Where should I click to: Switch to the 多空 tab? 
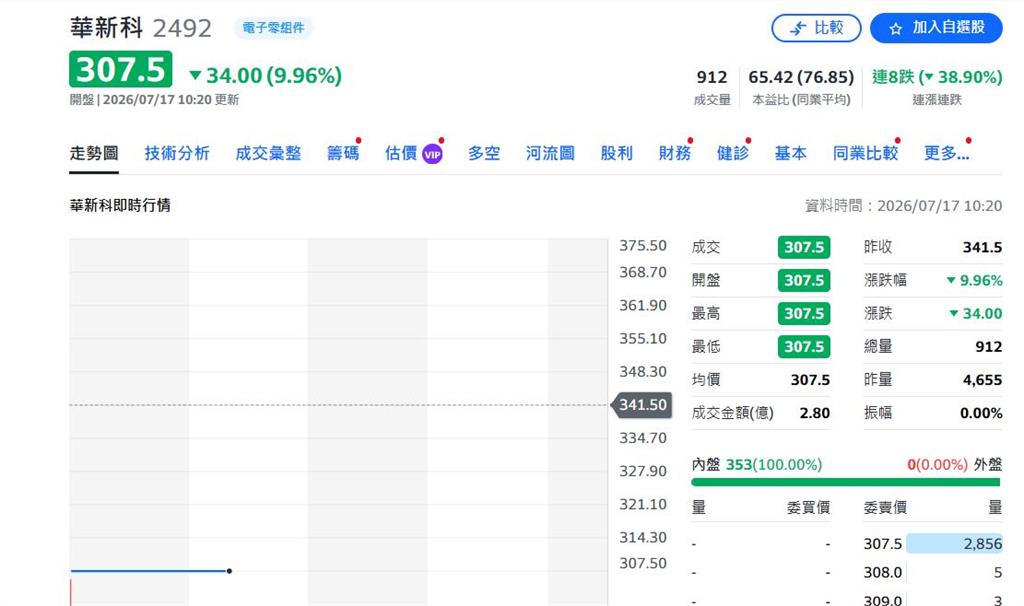point(484,153)
